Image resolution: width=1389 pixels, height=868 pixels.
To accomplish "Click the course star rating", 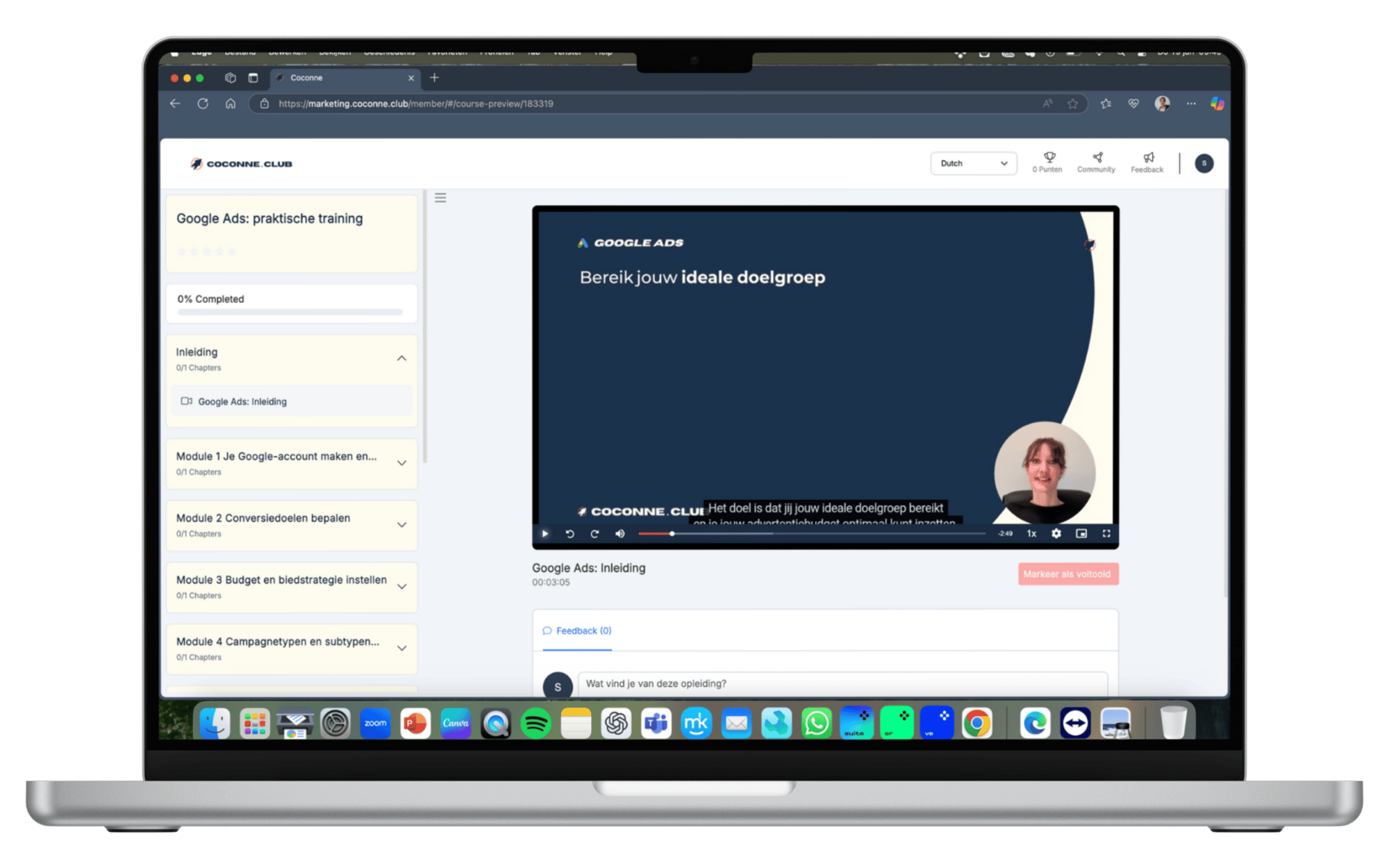I will coord(207,251).
